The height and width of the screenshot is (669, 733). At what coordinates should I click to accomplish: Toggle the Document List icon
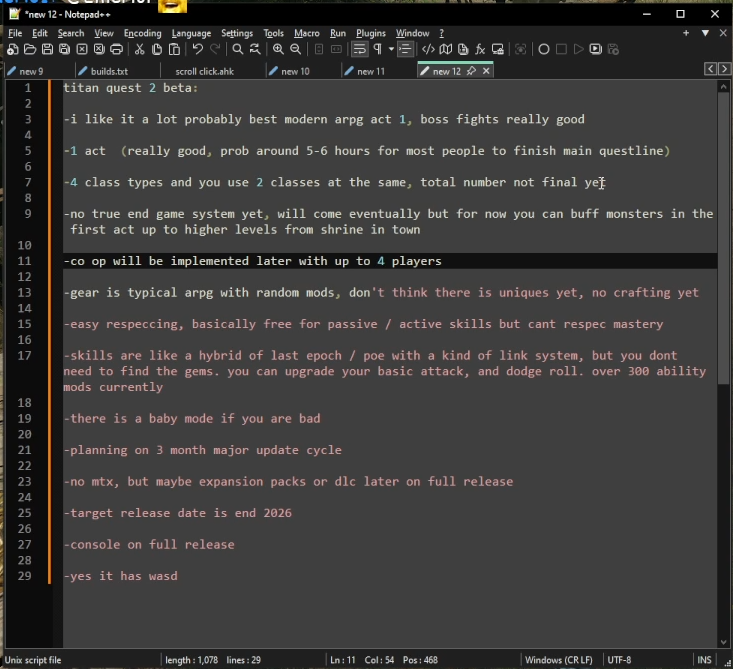coord(463,49)
